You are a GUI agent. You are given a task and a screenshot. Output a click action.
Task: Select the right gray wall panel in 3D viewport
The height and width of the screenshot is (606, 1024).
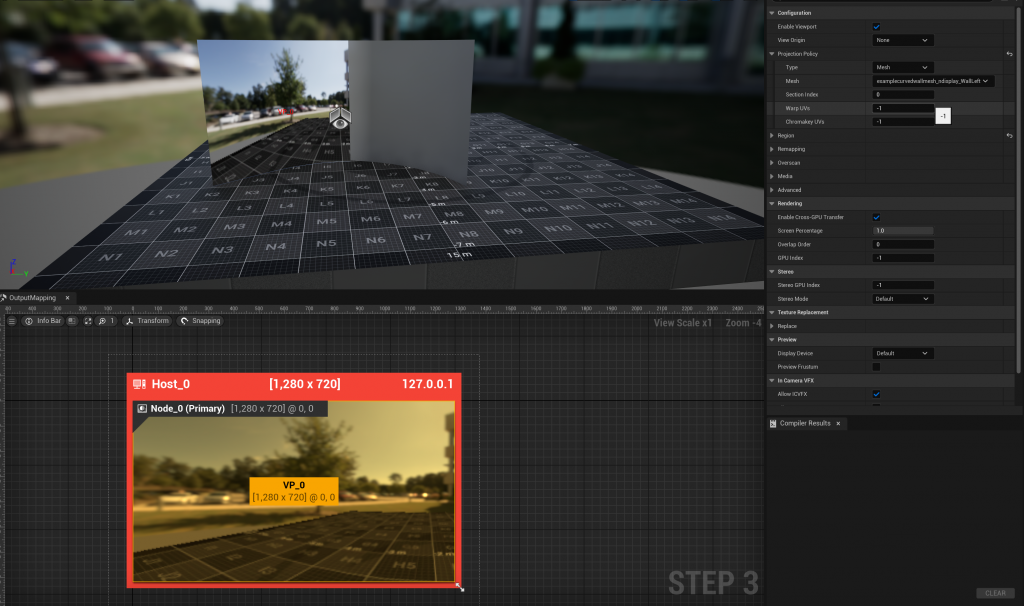click(411, 108)
